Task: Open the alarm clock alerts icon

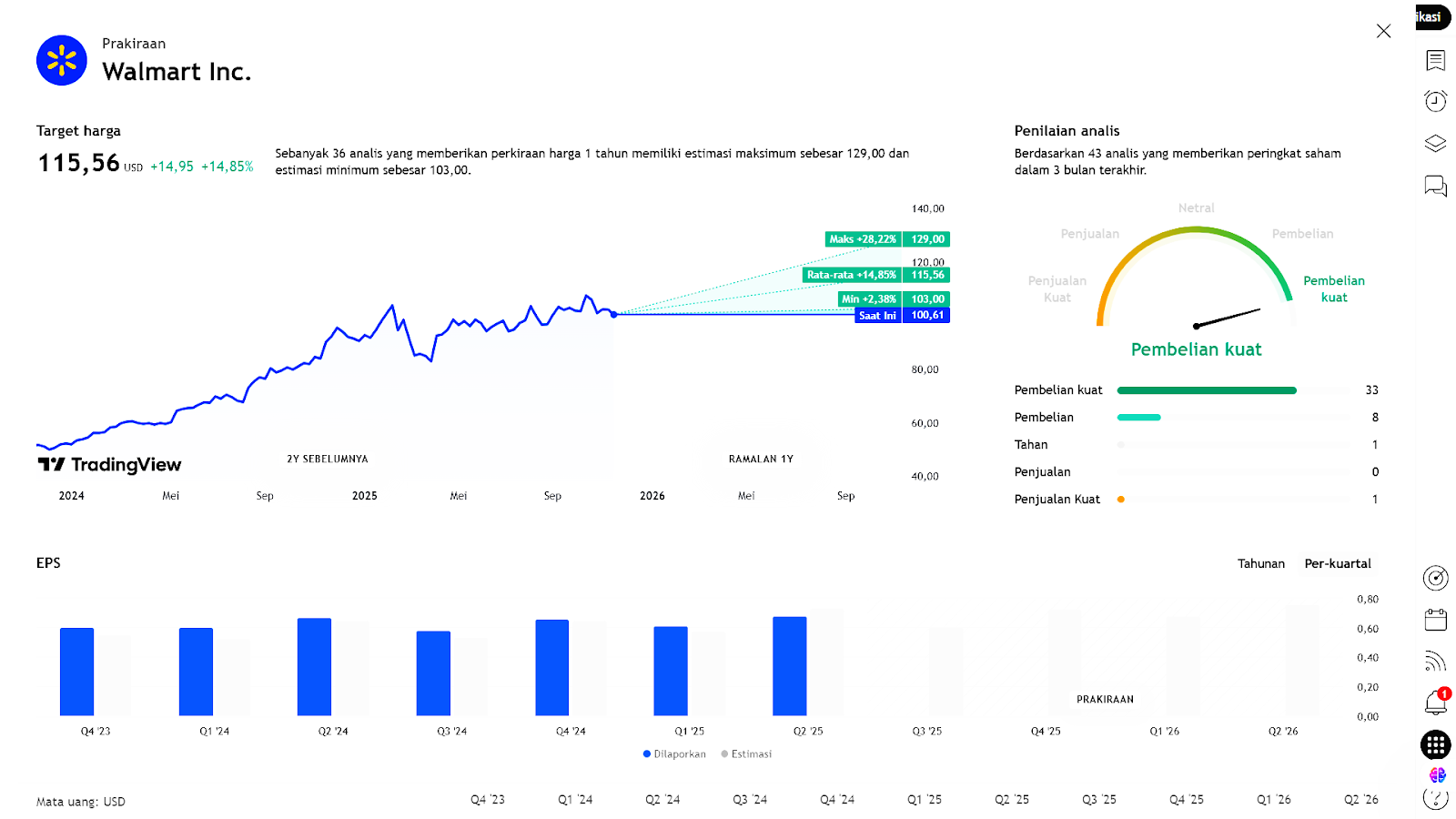Action: coord(1435,101)
